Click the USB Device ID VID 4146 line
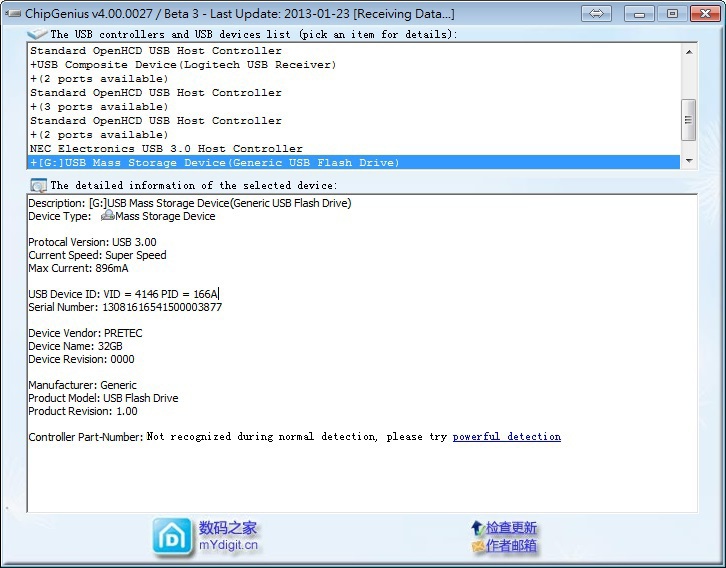 point(123,294)
